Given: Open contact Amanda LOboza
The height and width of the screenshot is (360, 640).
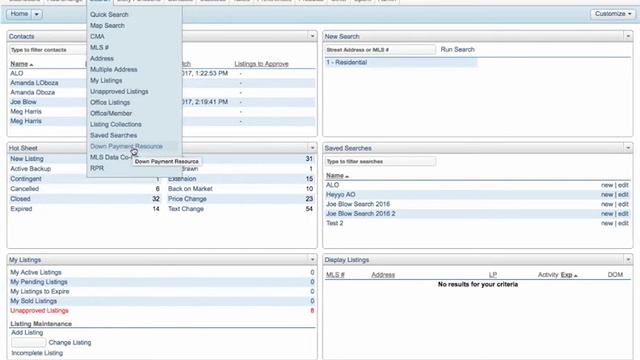Looking at the screenshot, I should [x=34, y=83].
